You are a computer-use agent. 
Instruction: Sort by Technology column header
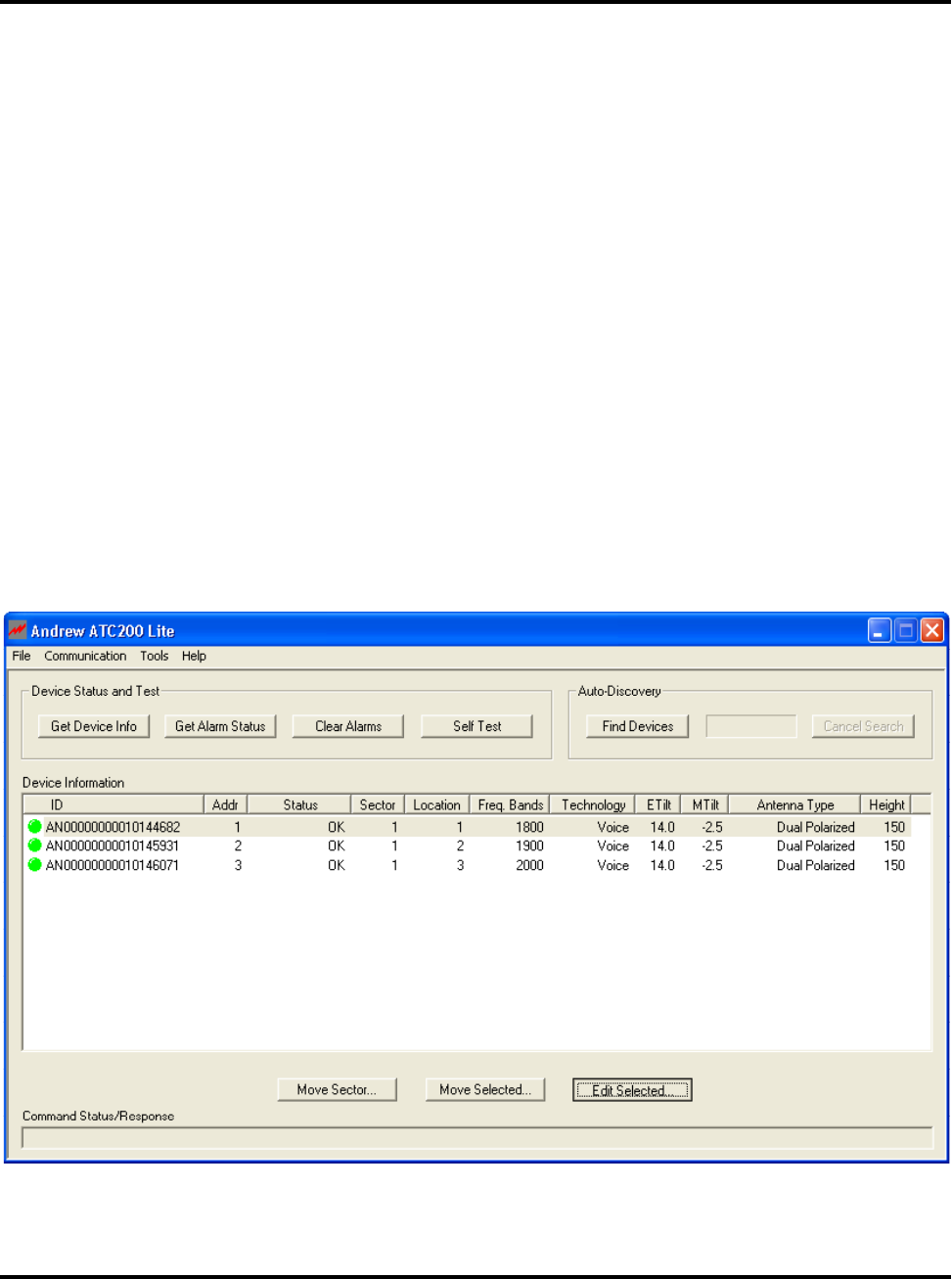pyautogui.click(x=593, y=804)
